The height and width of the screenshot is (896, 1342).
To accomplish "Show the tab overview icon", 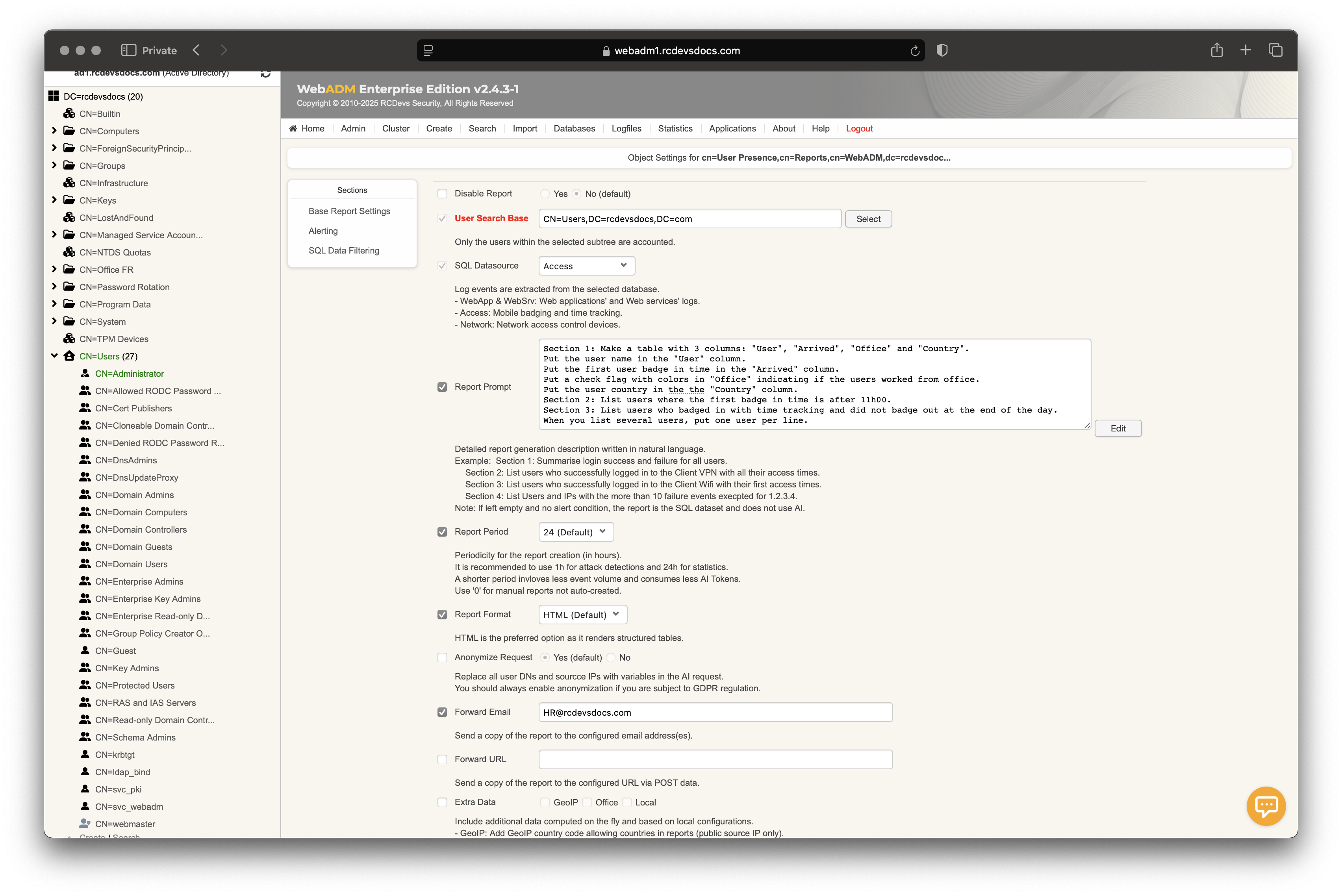I will 1275,50.
